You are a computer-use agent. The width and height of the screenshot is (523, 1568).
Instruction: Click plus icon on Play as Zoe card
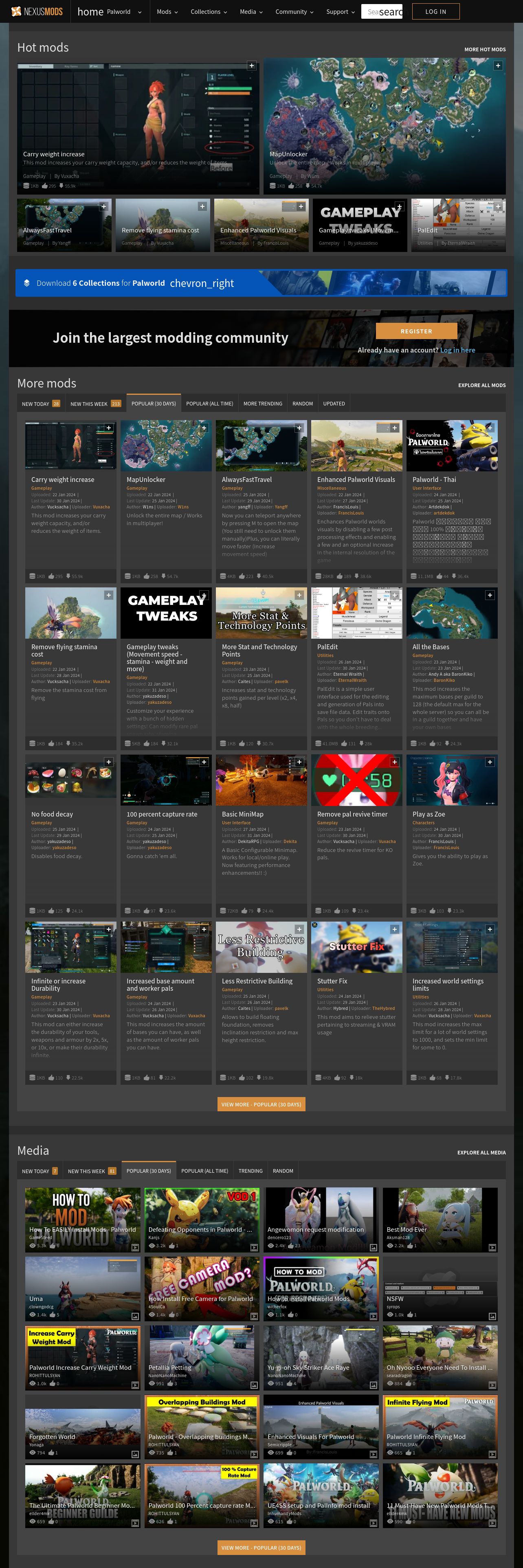[x=490, y=762]
